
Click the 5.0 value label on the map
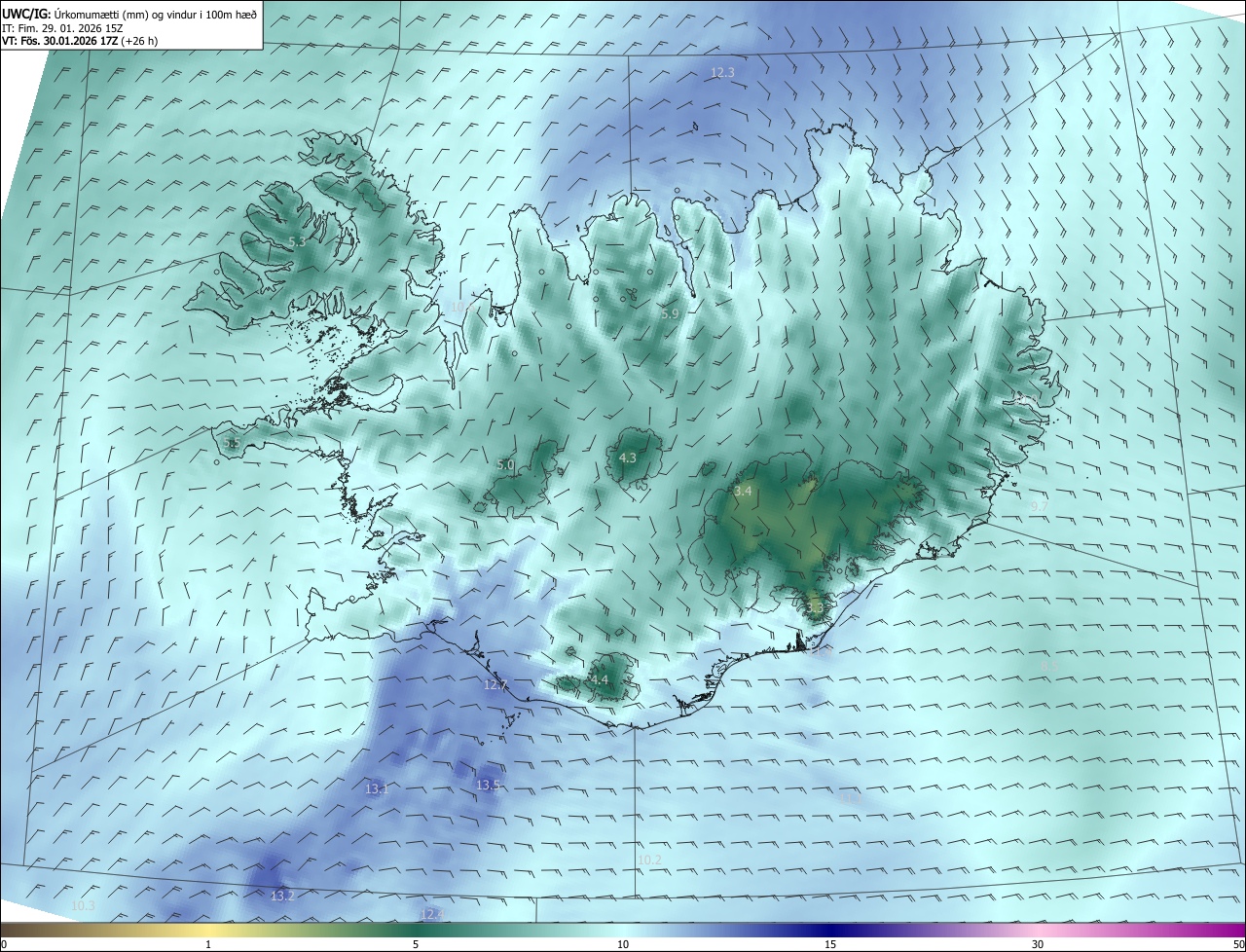point(505,465)
